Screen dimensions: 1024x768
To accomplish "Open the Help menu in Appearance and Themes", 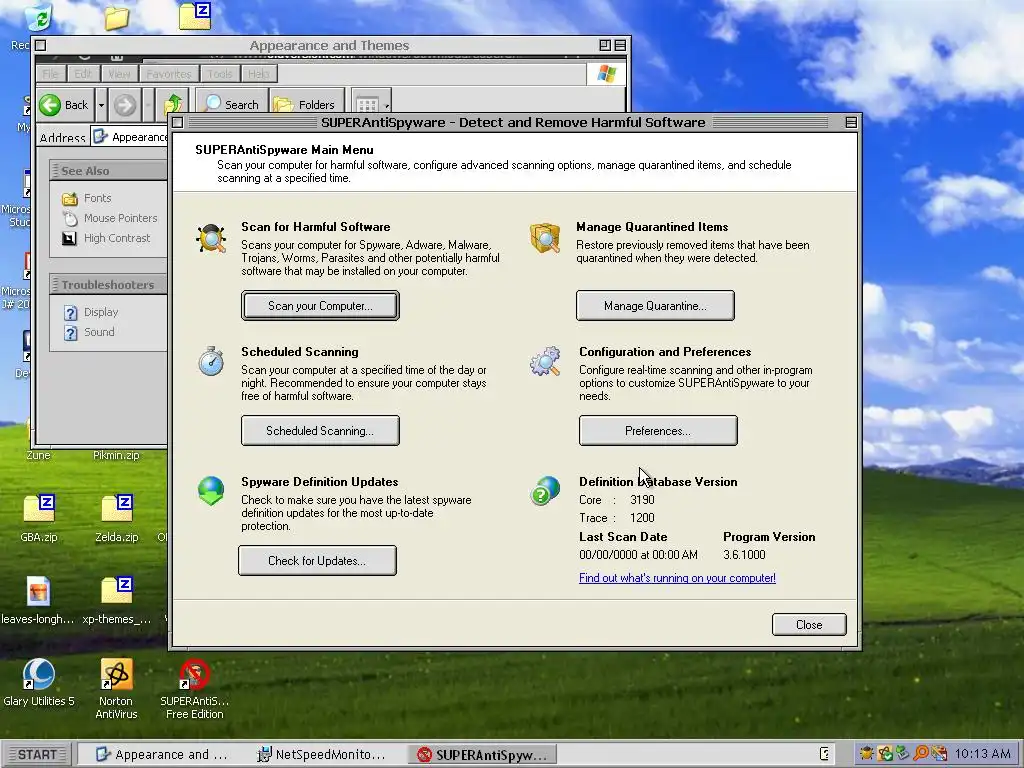I will tap(259, 74).
